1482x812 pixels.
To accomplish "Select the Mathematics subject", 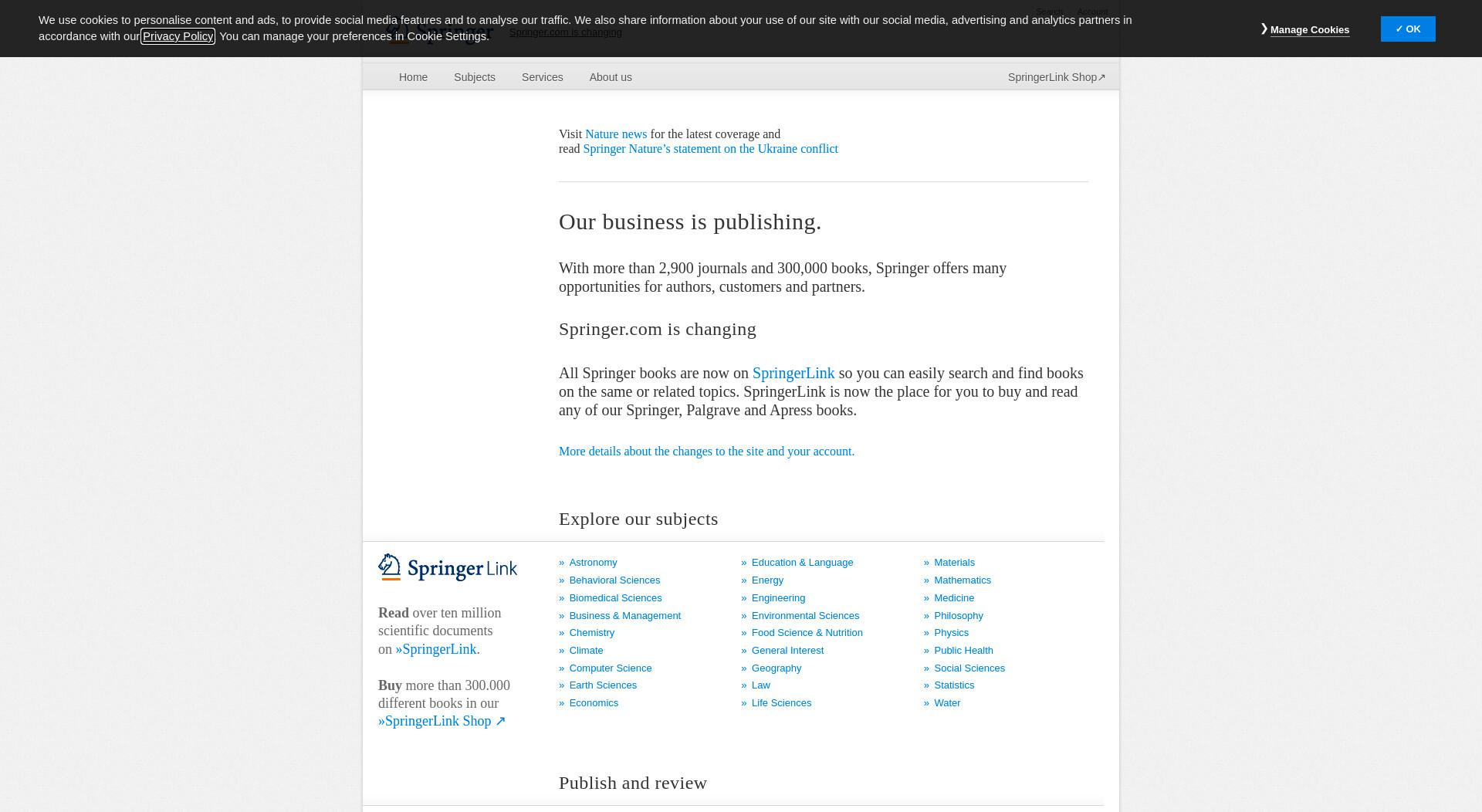I will [x=962, y=580].
